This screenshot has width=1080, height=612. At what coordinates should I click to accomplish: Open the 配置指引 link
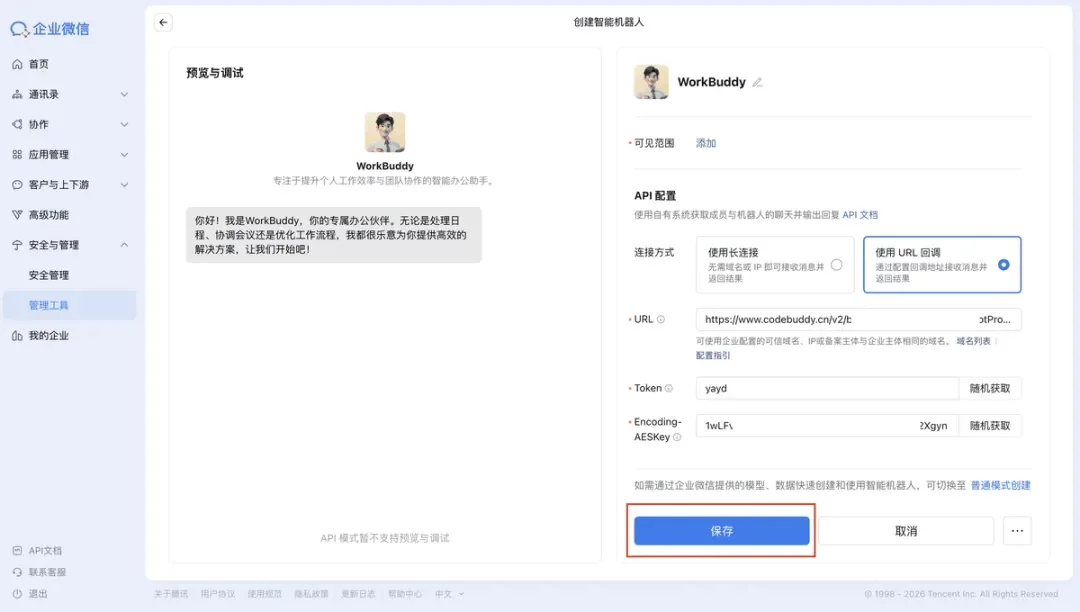(x=713, y=355)
